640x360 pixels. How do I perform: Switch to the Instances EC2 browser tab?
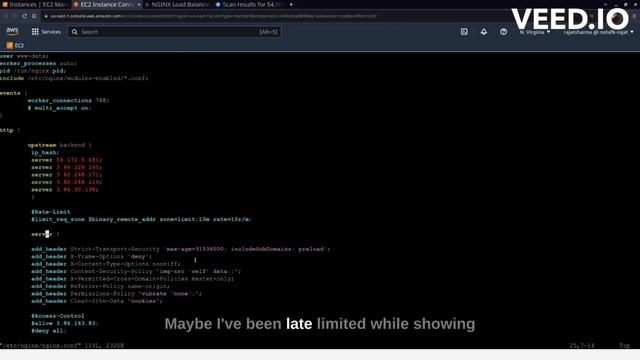pyautogui.click(x=34, y=4)
